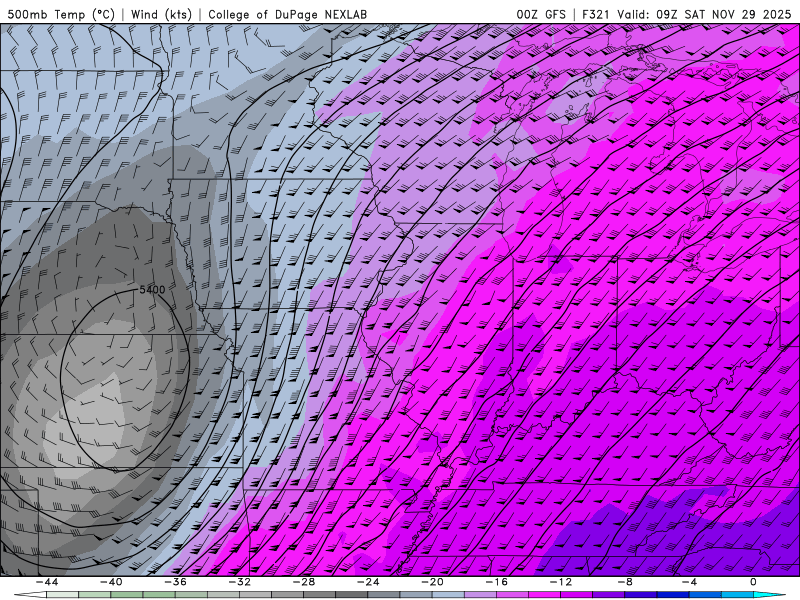Click the "00Z GFS" model run label
Image resolution: width=800 pixels, height=600 pixels.
coord(541,14)
